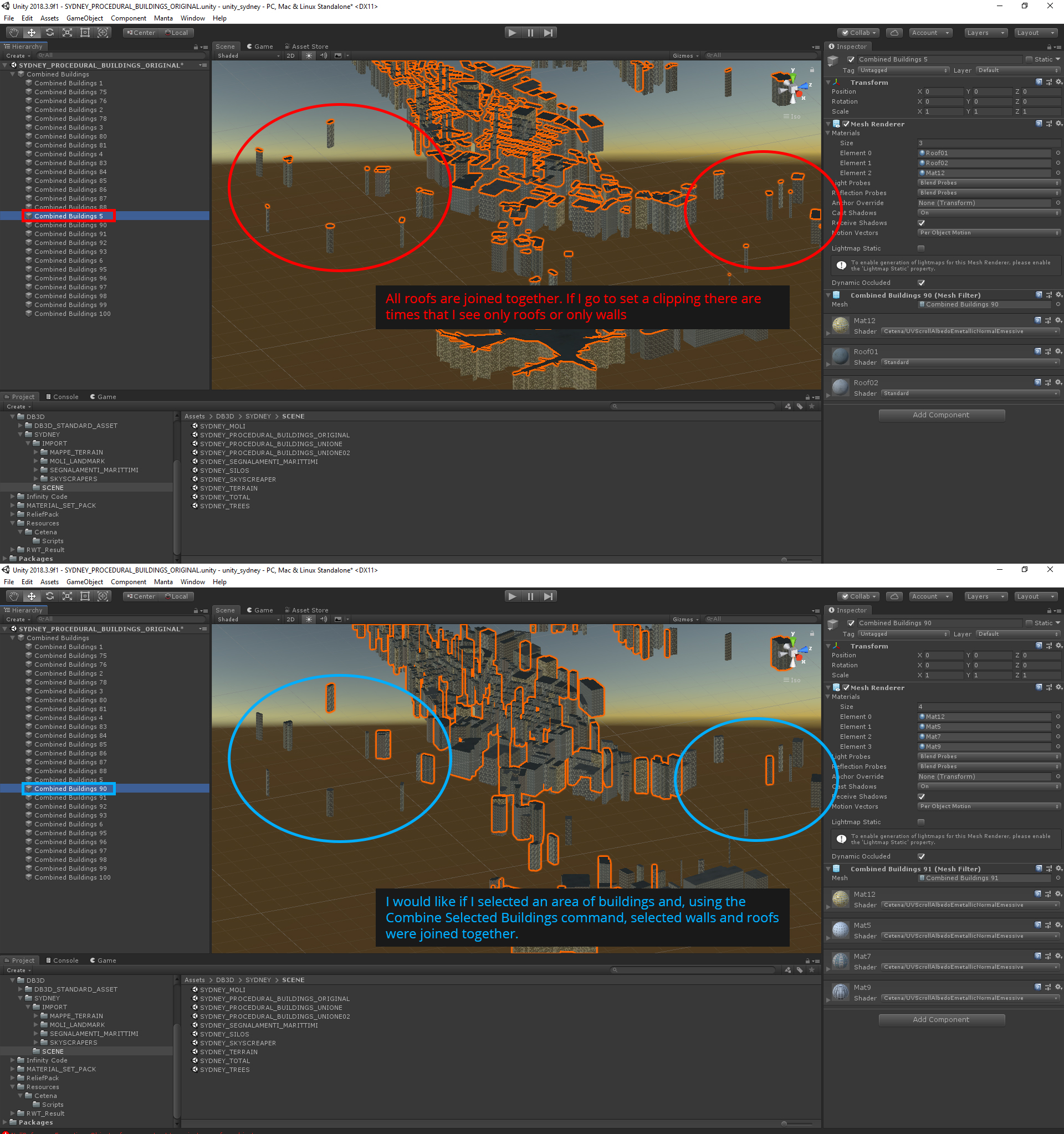
Task: Pick object for Element 0 Roof01 slot
Action: [x=1058, y=153]
